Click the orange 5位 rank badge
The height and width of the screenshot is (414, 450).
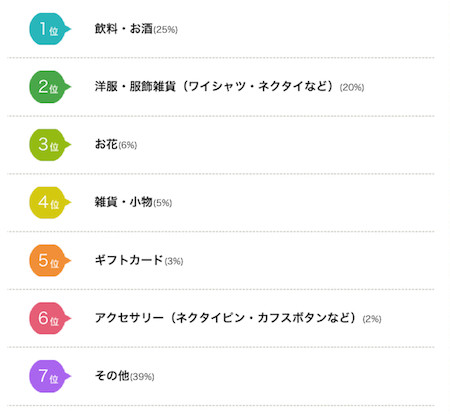click(x=50, y=260)
